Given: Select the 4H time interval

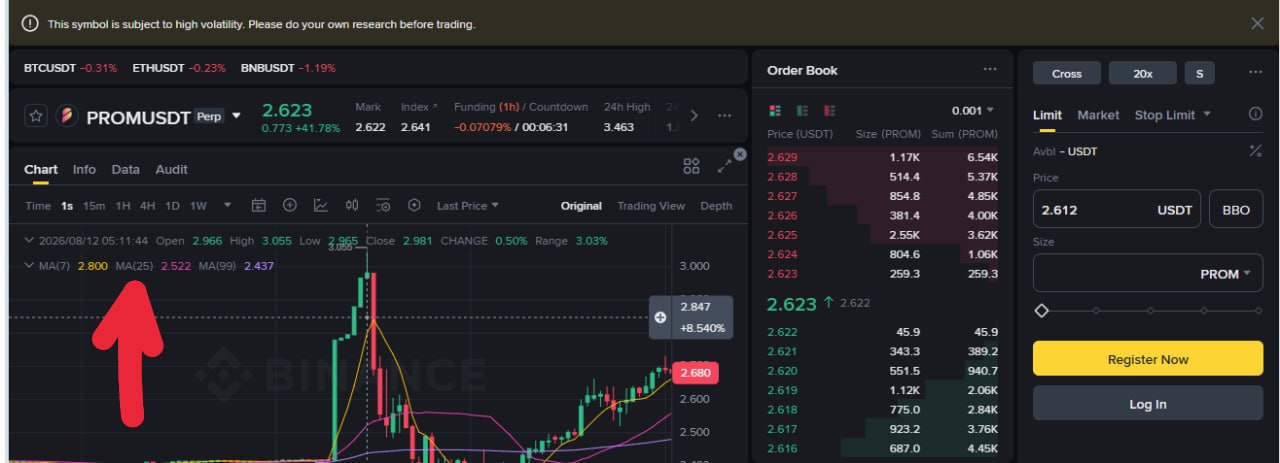Looking at the screenshot, I should point(147,206).
